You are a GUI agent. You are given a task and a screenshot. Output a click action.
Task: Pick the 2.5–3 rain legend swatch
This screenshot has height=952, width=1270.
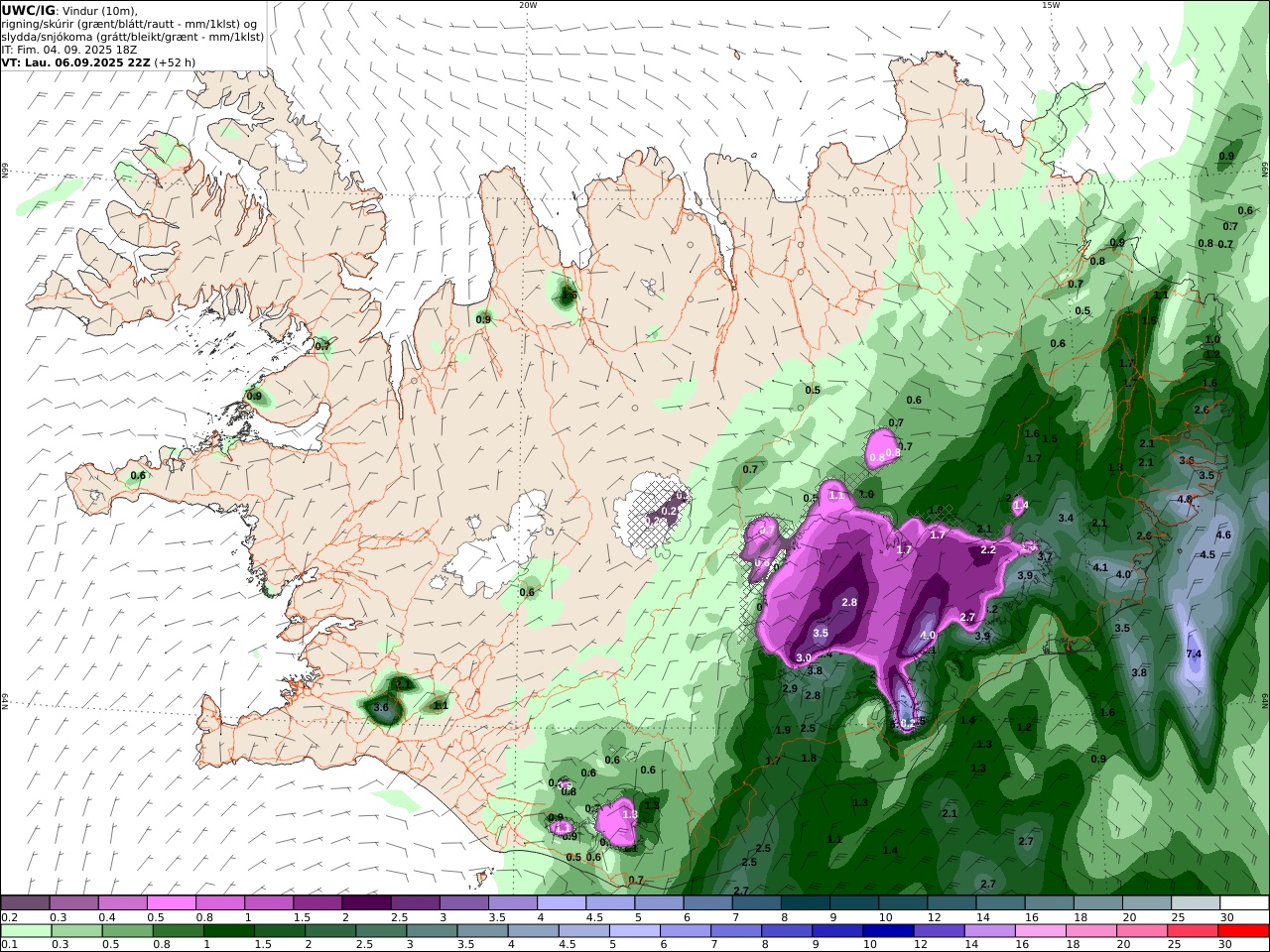(x=381, y=931)
